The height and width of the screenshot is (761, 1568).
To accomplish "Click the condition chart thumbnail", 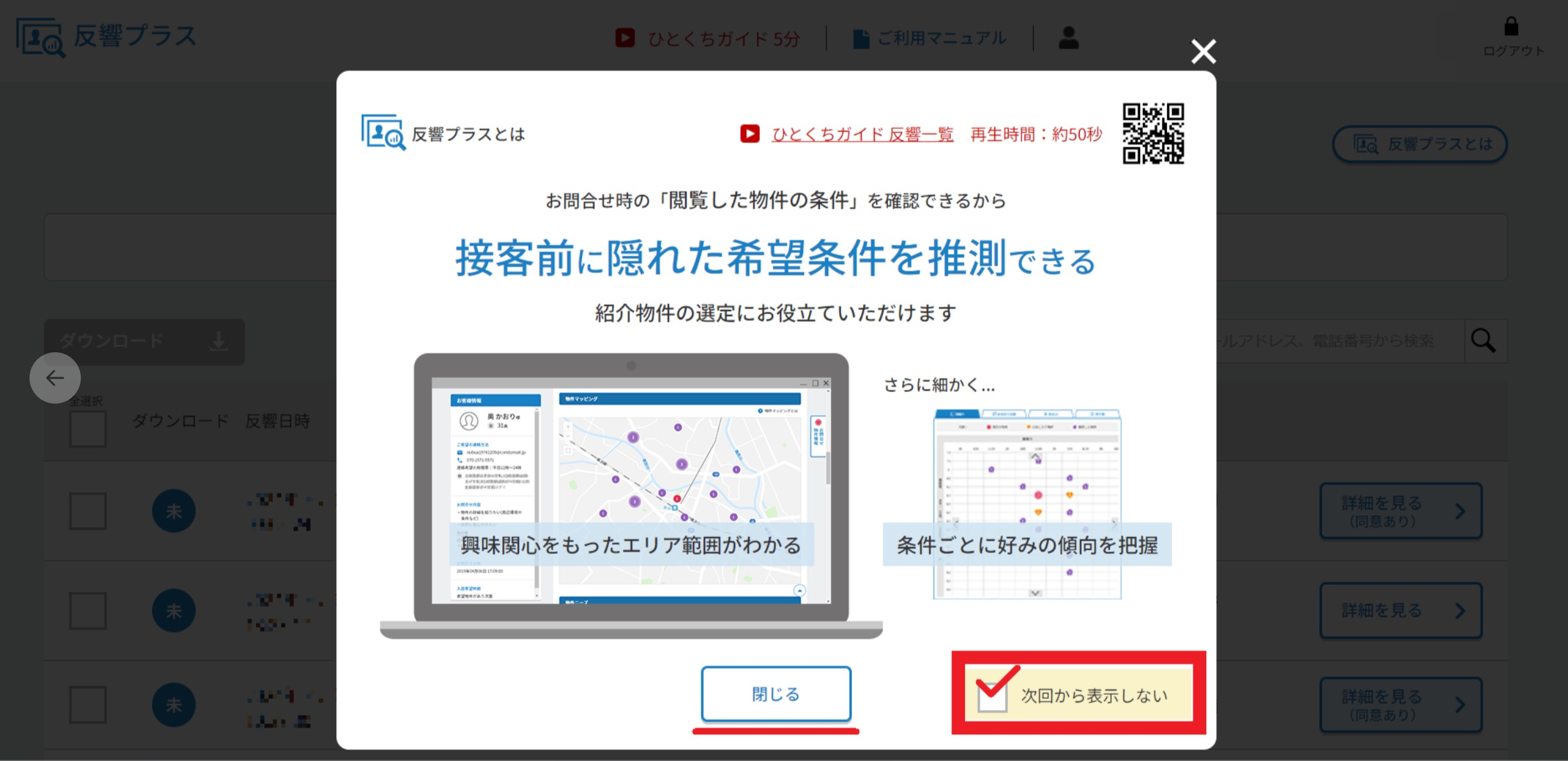I will pos(1027,504).
